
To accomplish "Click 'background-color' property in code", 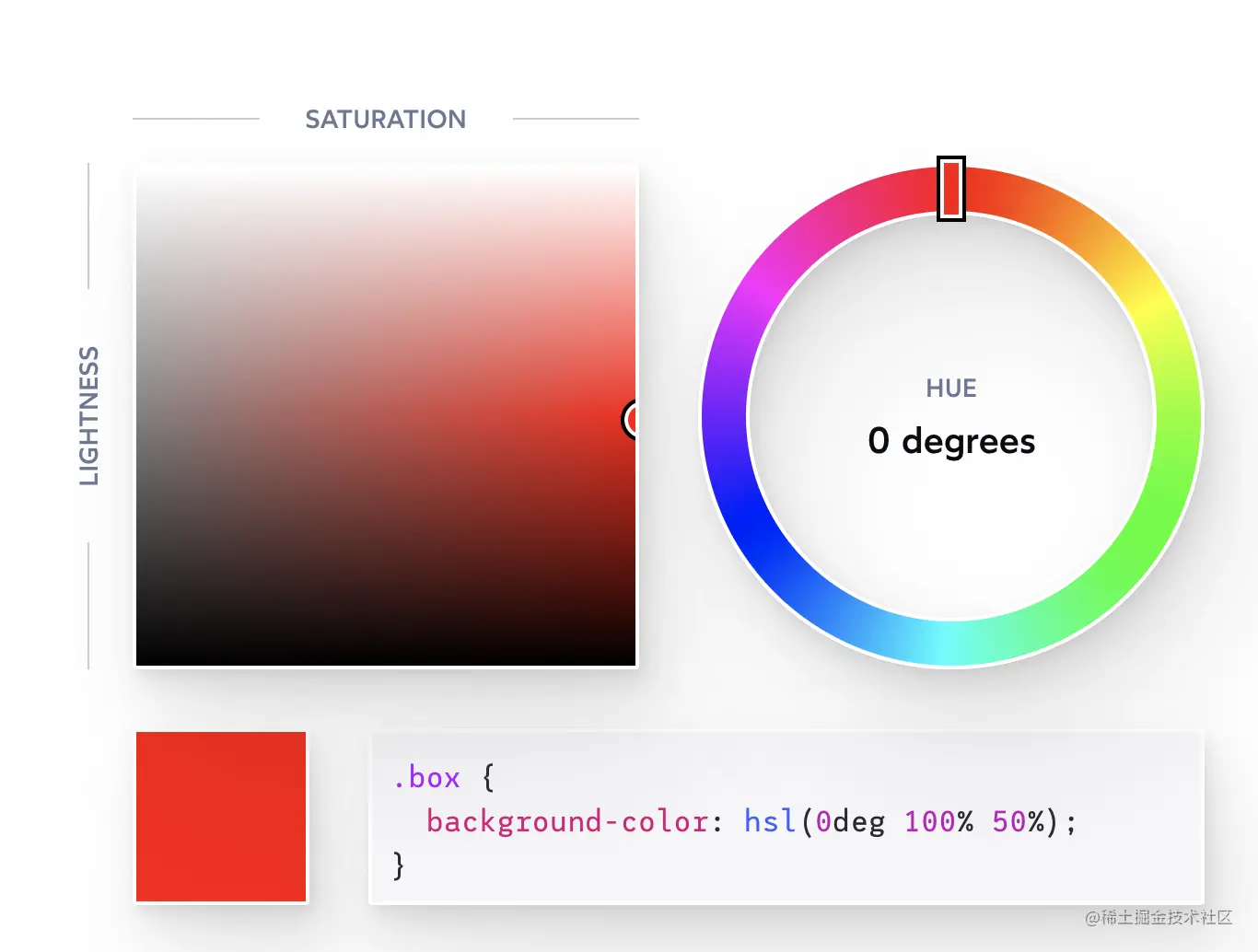I will point(567,821).
